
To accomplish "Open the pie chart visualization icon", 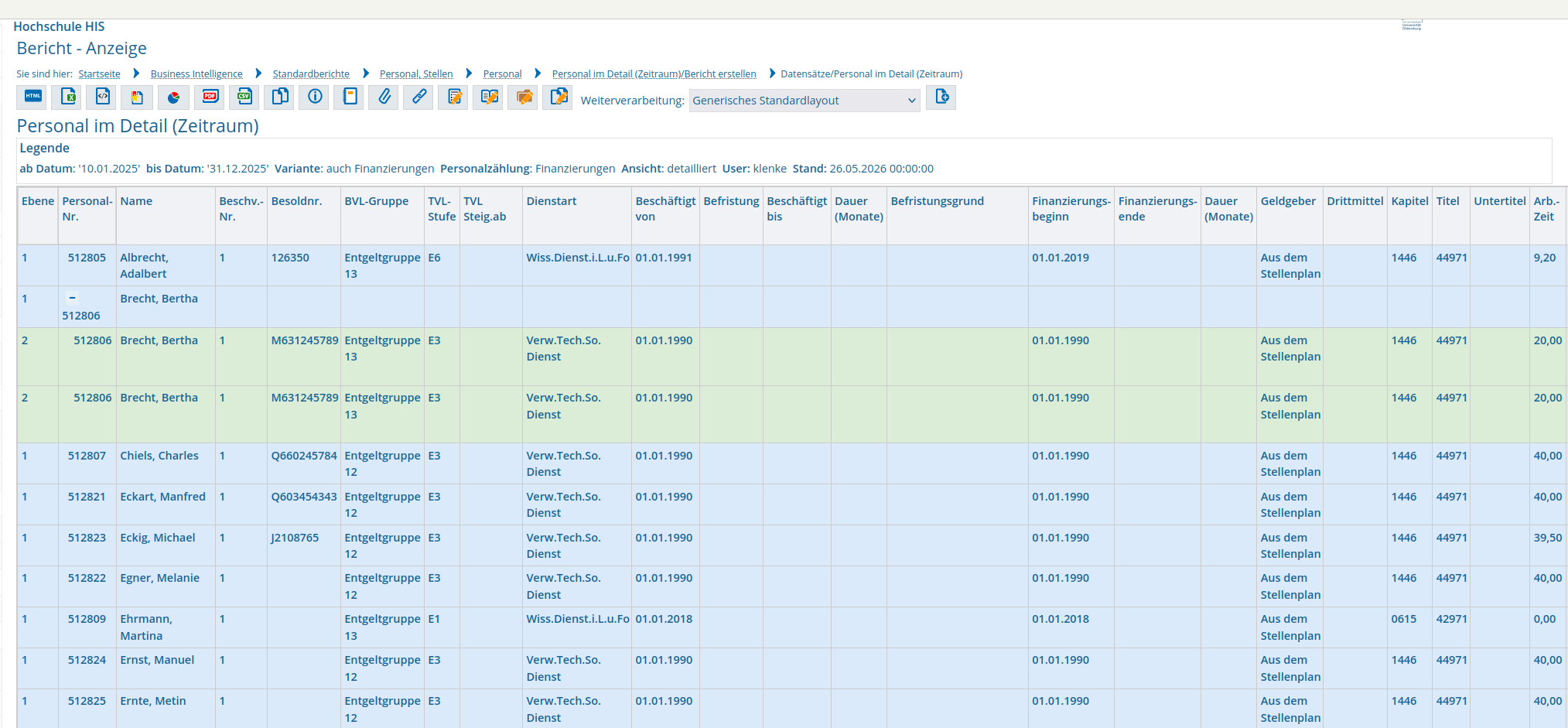I will 173,97.
